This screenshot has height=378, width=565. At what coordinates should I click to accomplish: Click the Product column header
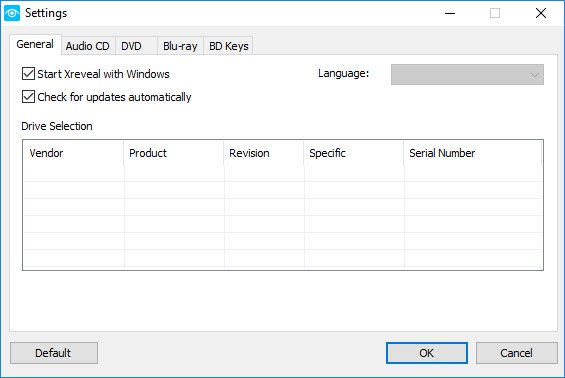click(x=174, y=153)
